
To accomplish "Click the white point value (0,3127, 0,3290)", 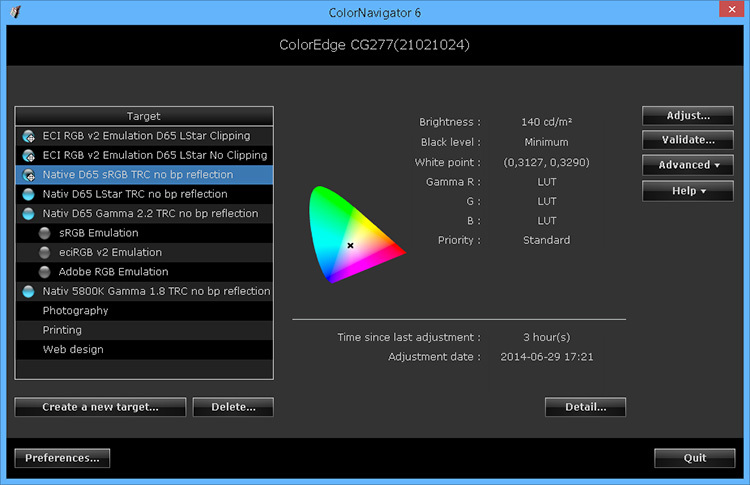I will (546, 163).
